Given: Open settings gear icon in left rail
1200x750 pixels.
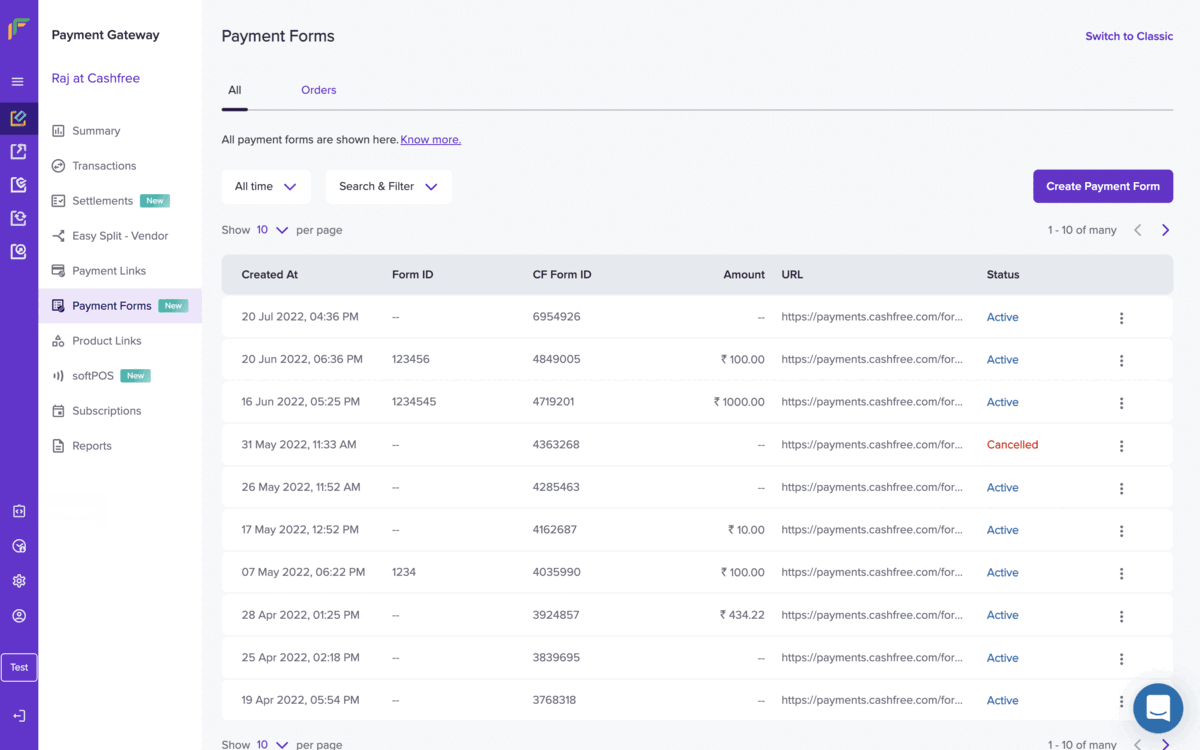Looking at the screenshot, I should coord(18,581).
